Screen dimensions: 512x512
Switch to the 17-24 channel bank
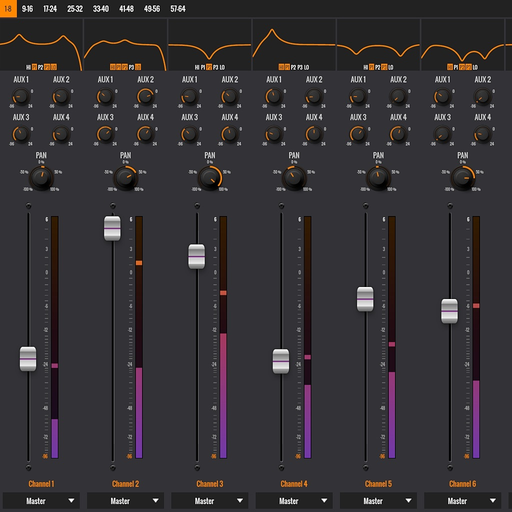(50, 8)
